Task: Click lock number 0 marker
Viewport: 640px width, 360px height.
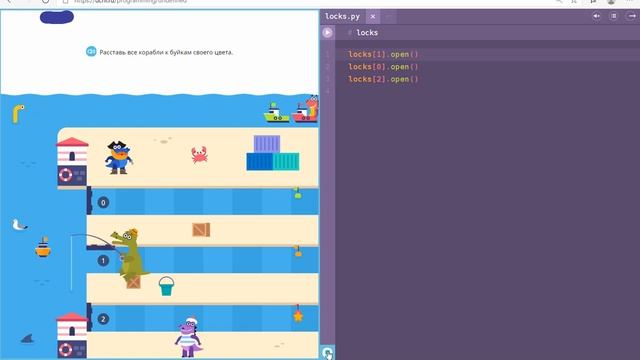Action: pos(103,202)
